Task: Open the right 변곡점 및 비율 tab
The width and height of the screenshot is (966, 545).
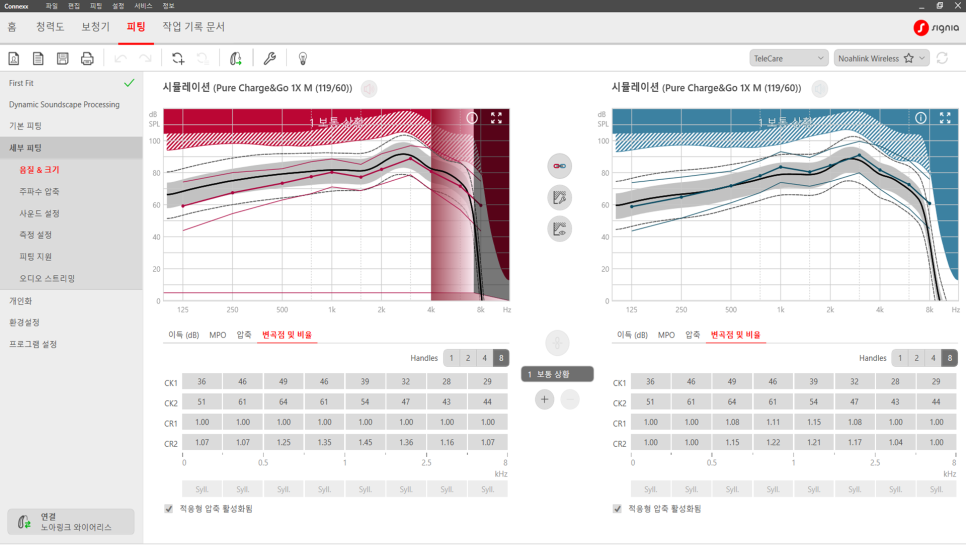Action: 736,335
